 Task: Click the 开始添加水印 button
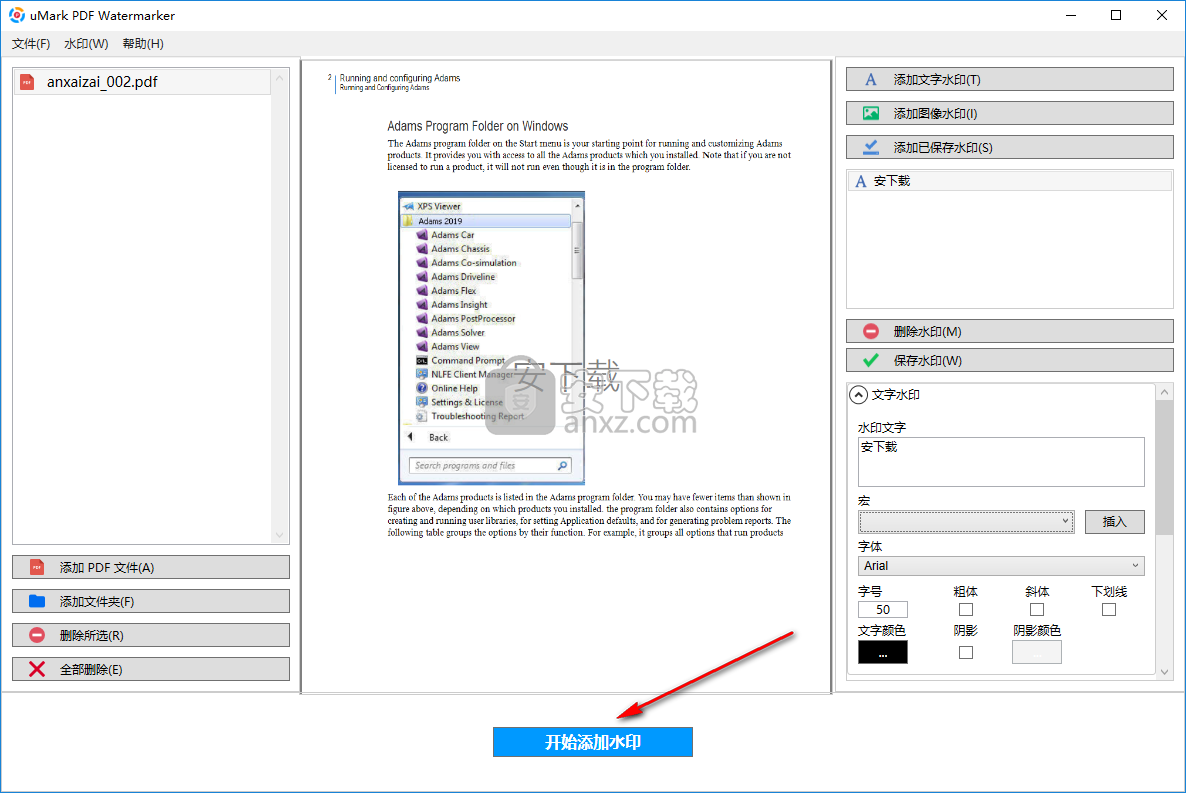pyautogui.click(x=593, y=742)
